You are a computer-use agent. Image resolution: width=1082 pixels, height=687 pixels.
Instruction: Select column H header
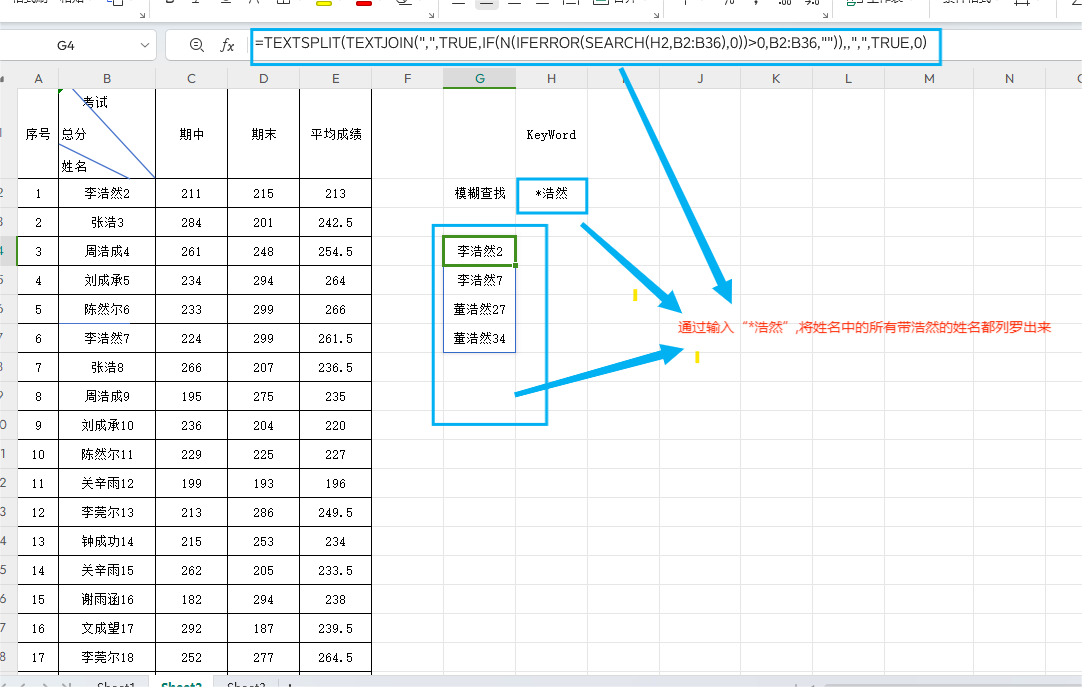[x=551, y=79]
